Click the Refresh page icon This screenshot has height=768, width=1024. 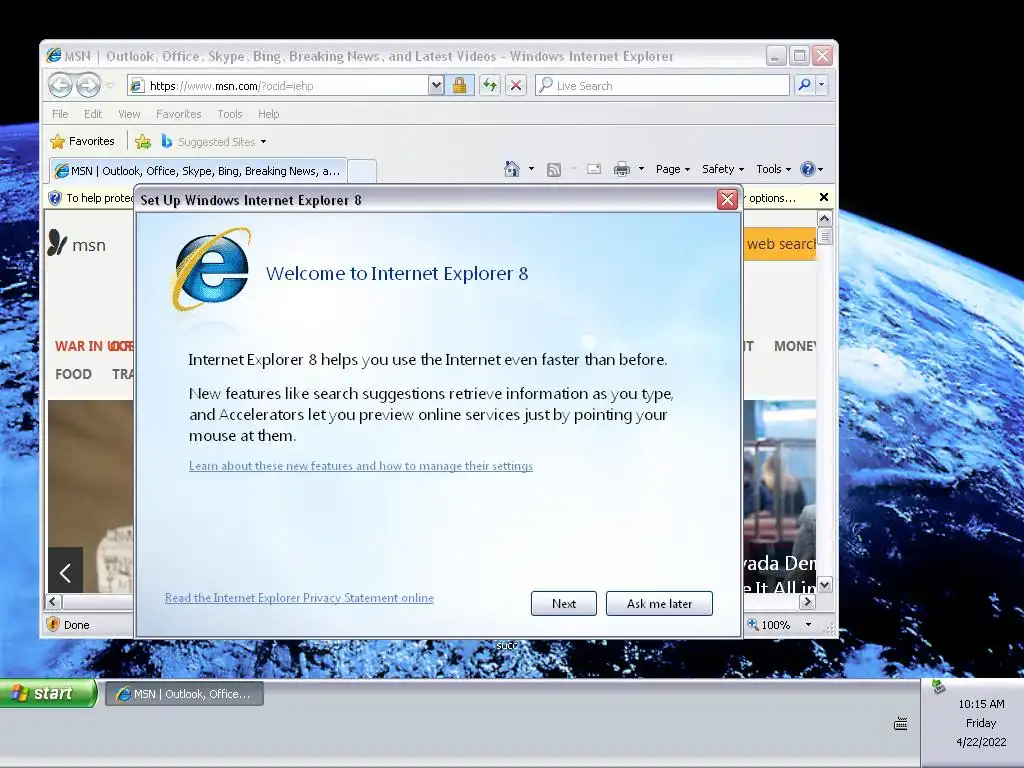(490, 86)
